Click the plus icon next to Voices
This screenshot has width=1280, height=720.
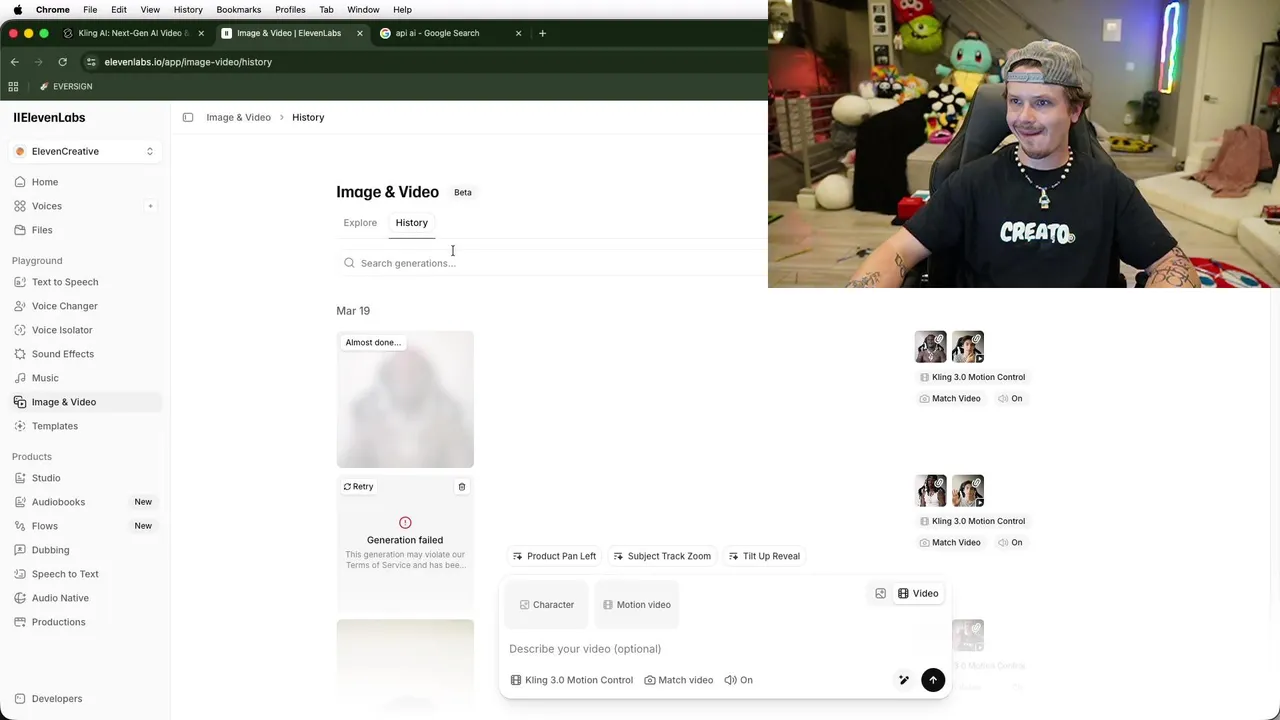click(151, 206)
